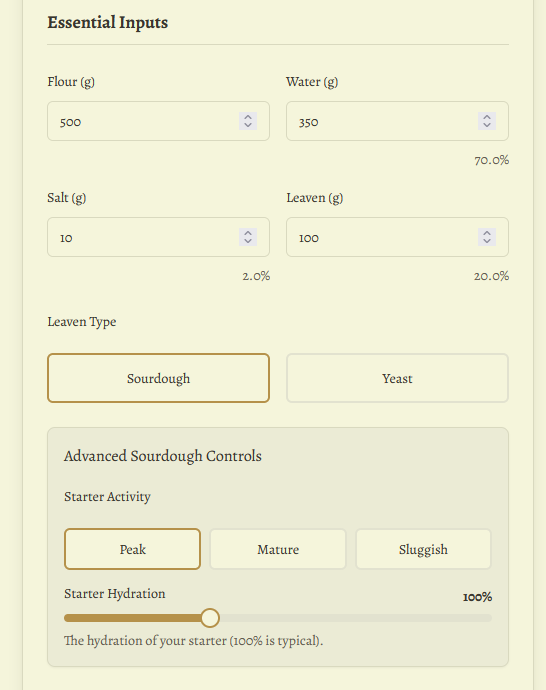Set starter activity to Sluggish
546x690 pixels.
(x=423, y=549)
